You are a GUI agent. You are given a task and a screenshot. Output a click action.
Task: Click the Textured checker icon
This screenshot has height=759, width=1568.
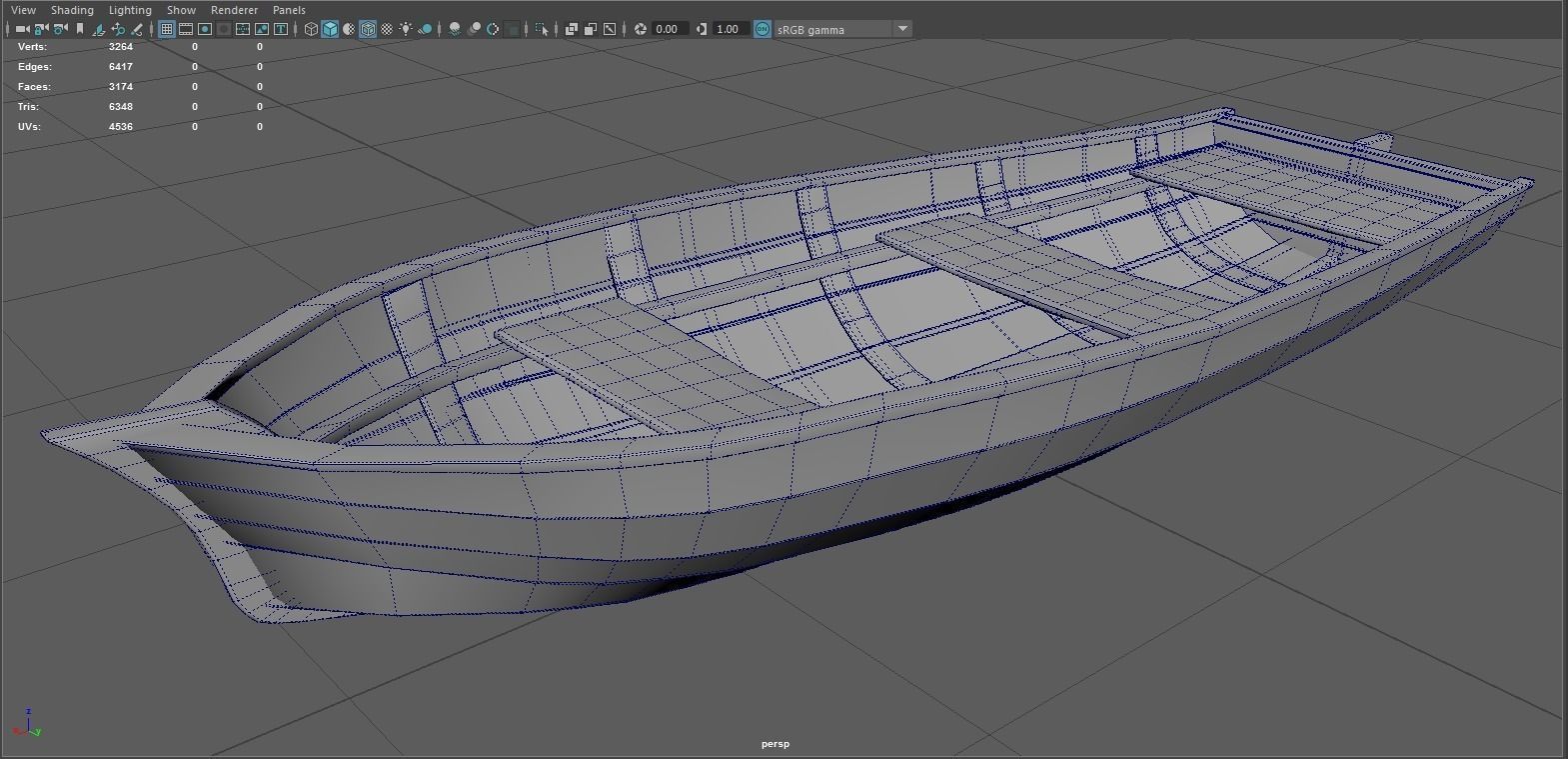tap(387, 29)
